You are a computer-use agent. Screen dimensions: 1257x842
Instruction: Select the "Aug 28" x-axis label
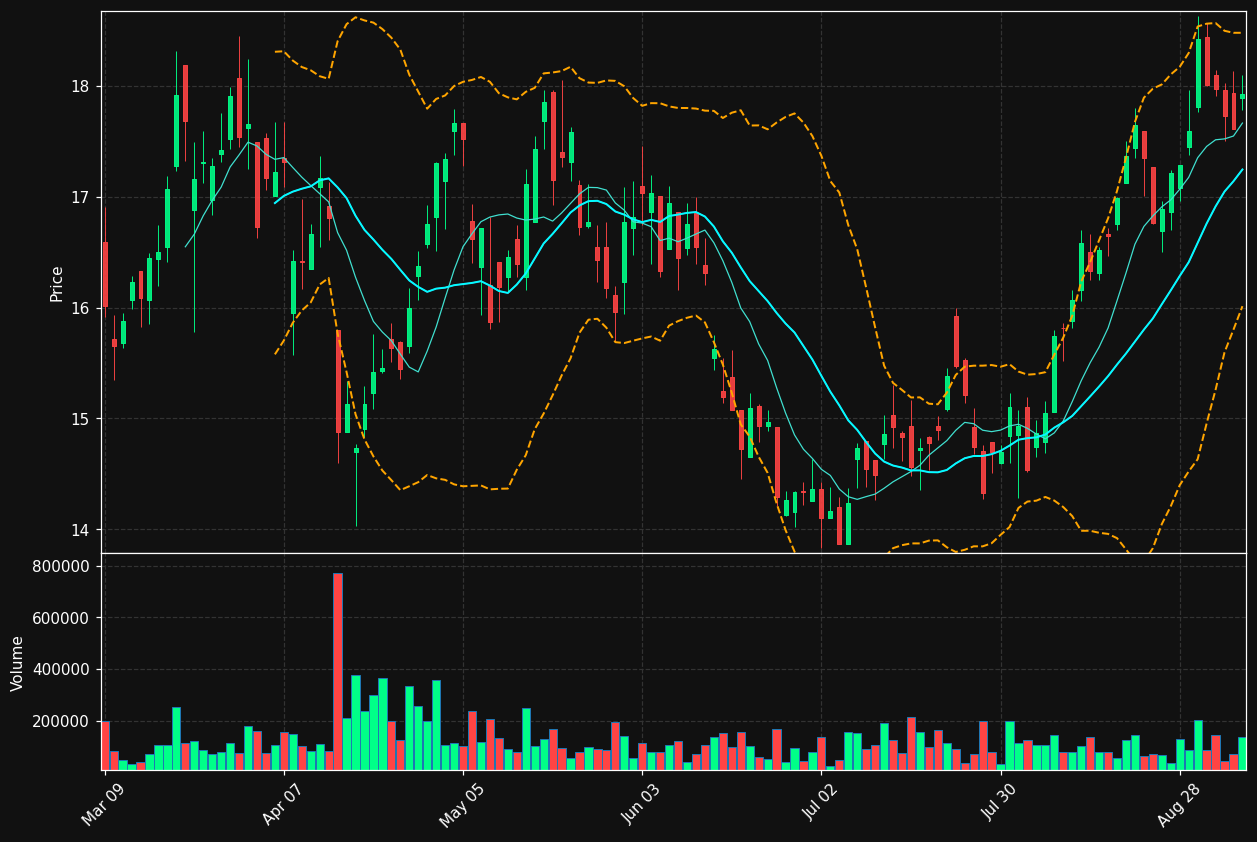(1178, 803)
